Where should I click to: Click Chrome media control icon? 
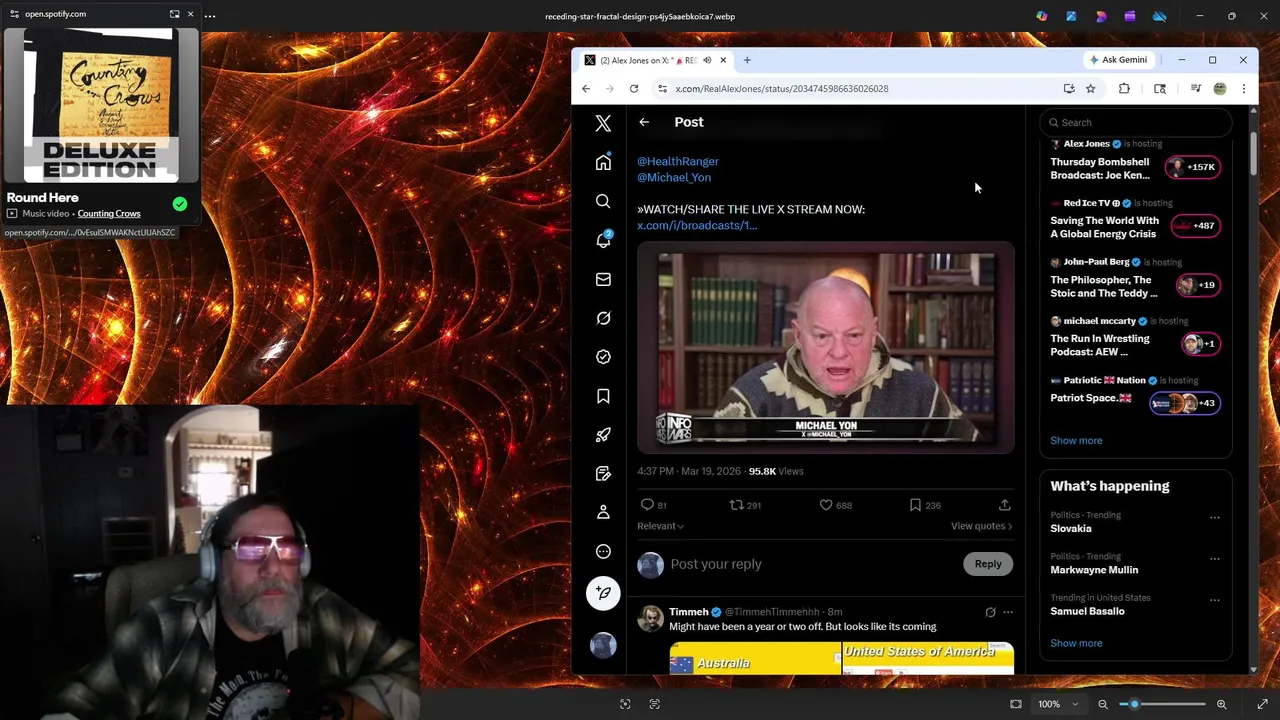click(1195, 89)
